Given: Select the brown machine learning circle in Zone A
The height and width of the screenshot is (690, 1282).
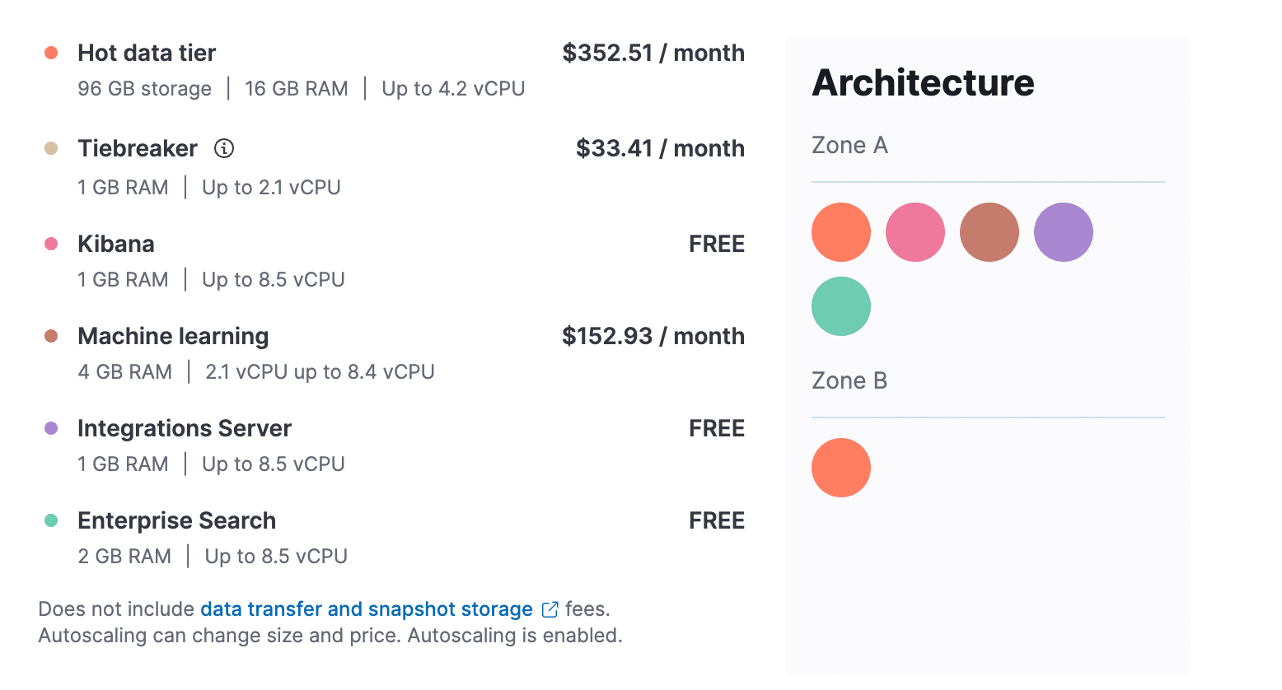Looking at the screenshot, I should pyautogui.click(x=989, y=232).
